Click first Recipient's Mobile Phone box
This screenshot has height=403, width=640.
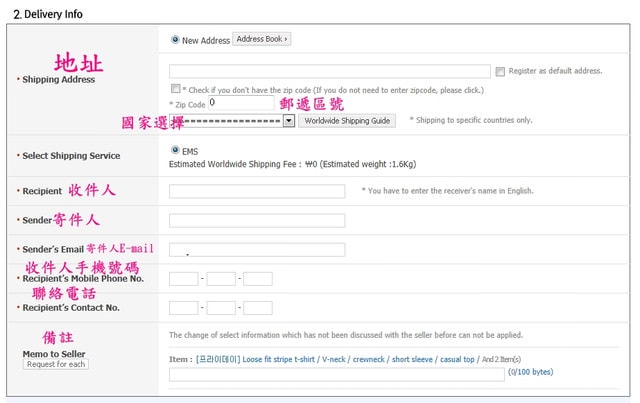click(184, 279)
